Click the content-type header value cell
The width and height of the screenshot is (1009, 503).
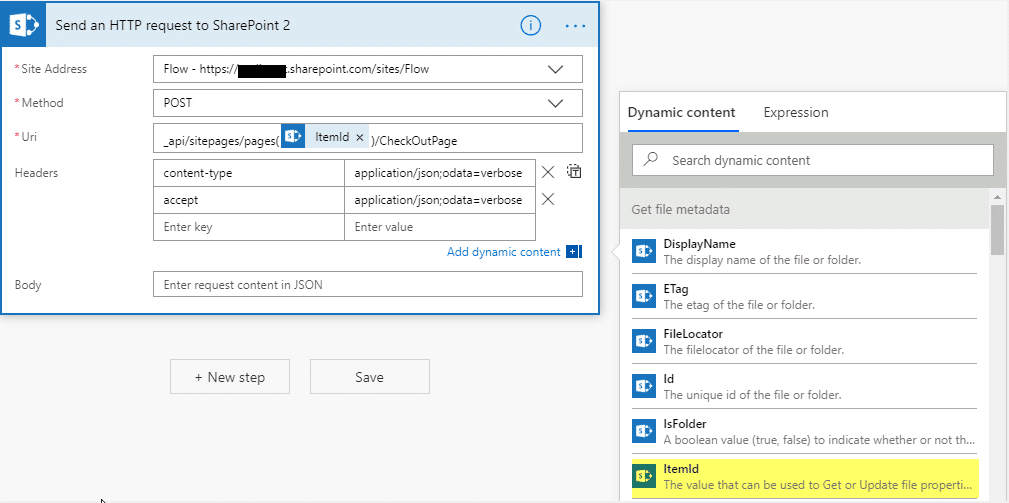(440, 173)
